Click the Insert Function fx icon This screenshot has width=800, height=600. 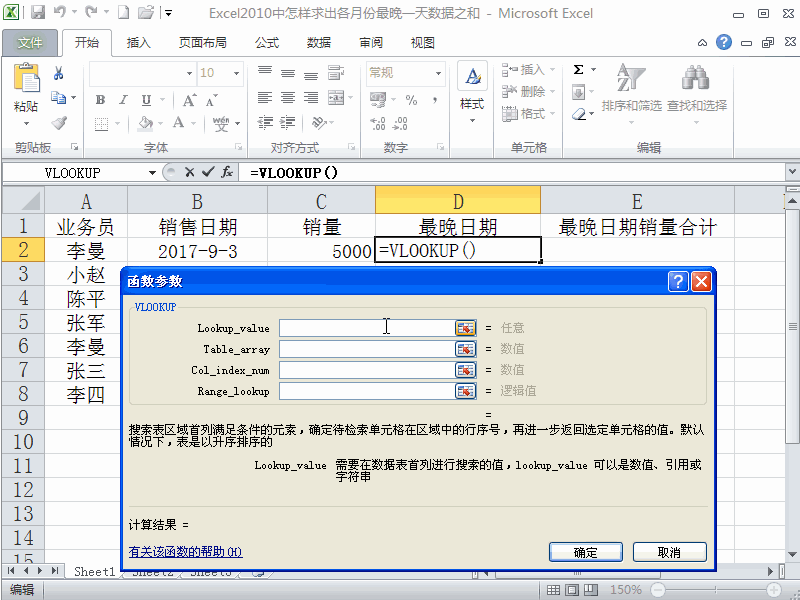[x=227, y=172]
